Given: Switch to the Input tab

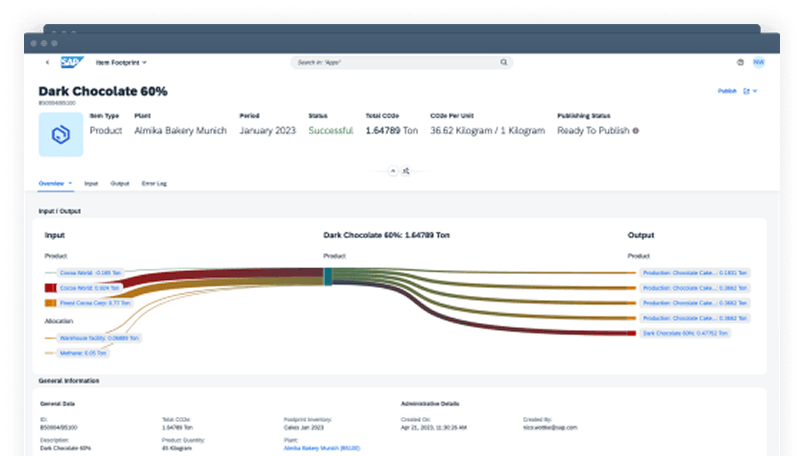Looking at the screenshot, I should coord(91,184).
